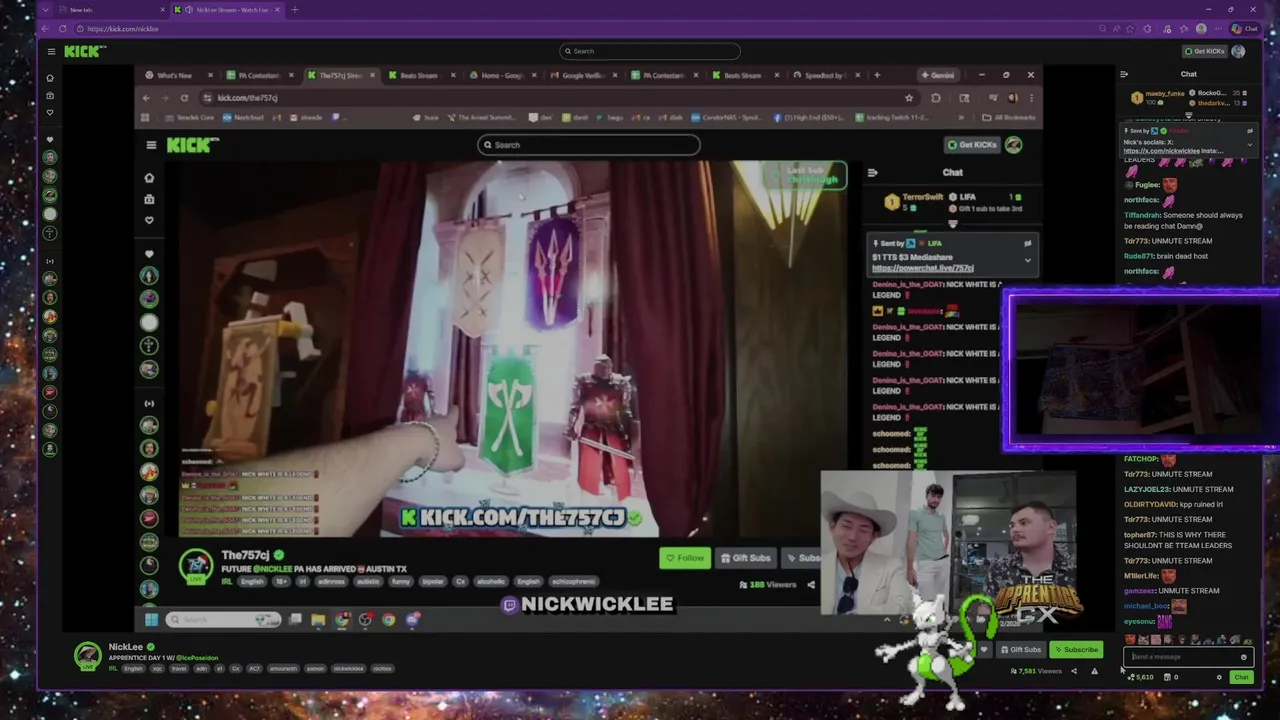Select NickLee Stream browser tab
Image resolution: width=1280 pixels, height=720 pixels.
coord(227,10)
